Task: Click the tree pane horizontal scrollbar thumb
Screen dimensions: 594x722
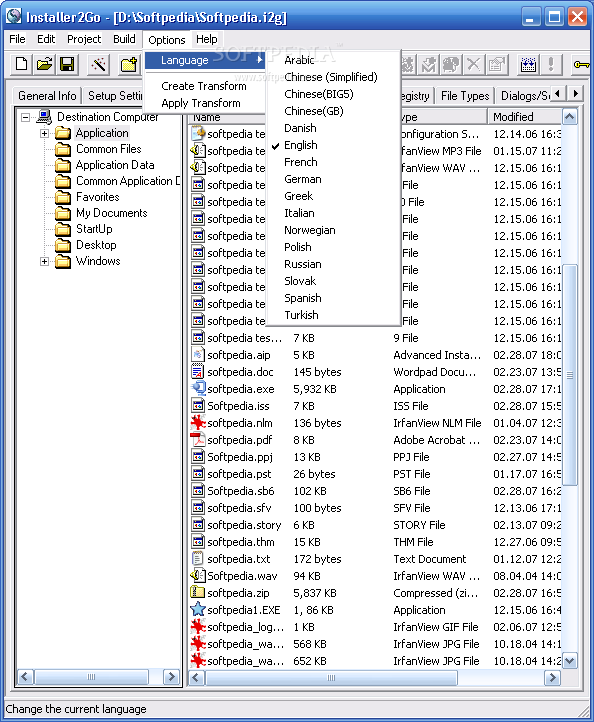Action: click(91, 677)
